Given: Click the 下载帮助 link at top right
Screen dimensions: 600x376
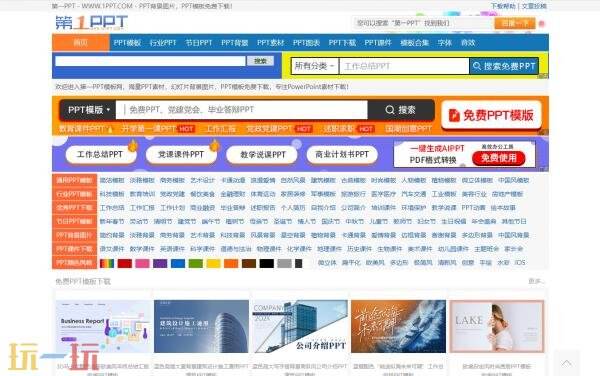Looking at the screenshot, I should (x=503, y=6).
